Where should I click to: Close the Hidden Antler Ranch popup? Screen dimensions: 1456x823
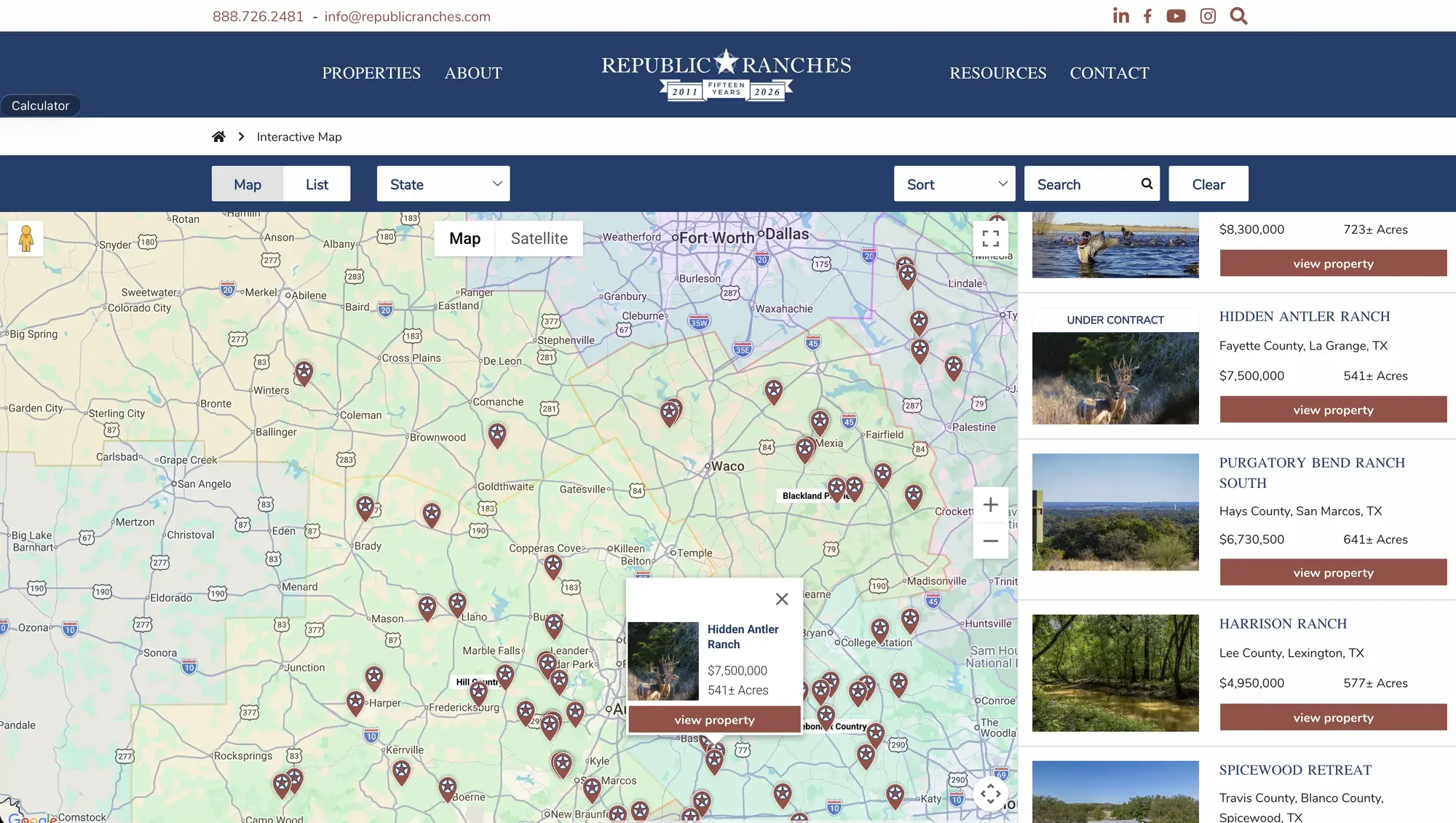tap(782, 599)
